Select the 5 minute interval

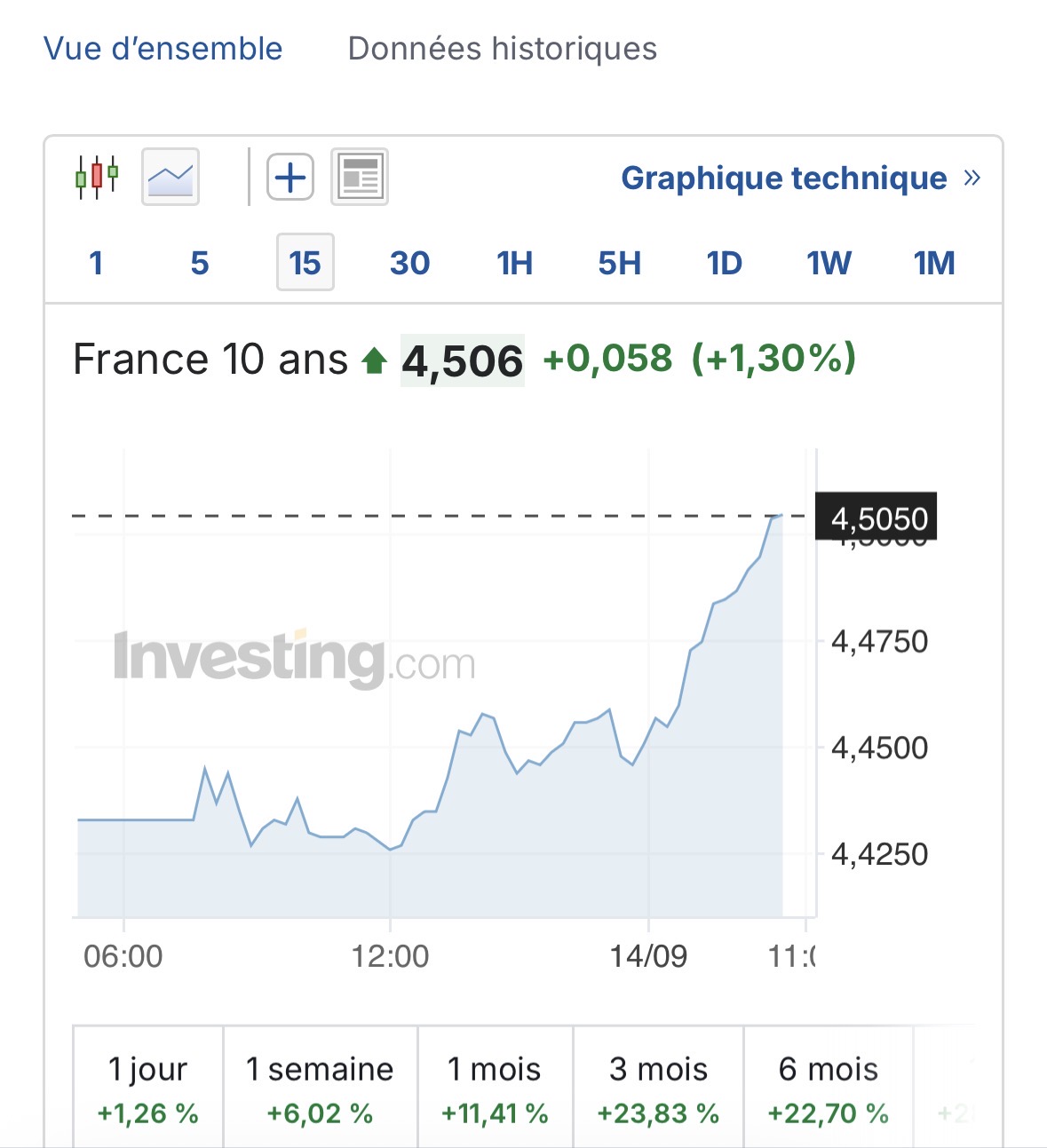coord(200,263)
